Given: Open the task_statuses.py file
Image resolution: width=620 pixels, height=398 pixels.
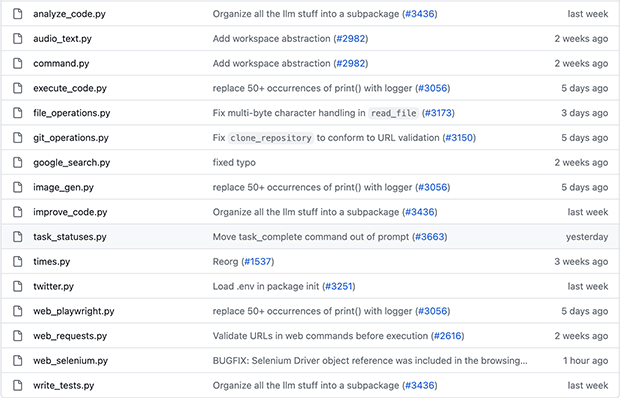Looking at the screenshot, I should [x=70, y=237].
